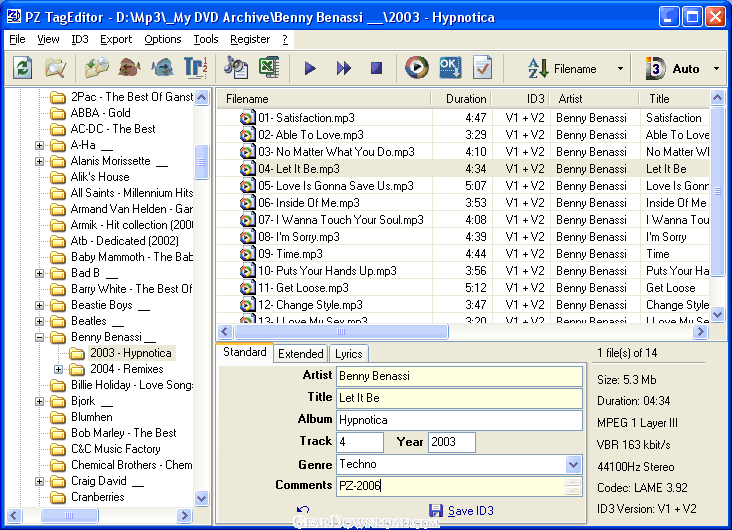Image resolution: width=732 pixels, height=530 pixels.
Task: Expand the 2004 - Remixes subfolder
Action: click(58, 369)
